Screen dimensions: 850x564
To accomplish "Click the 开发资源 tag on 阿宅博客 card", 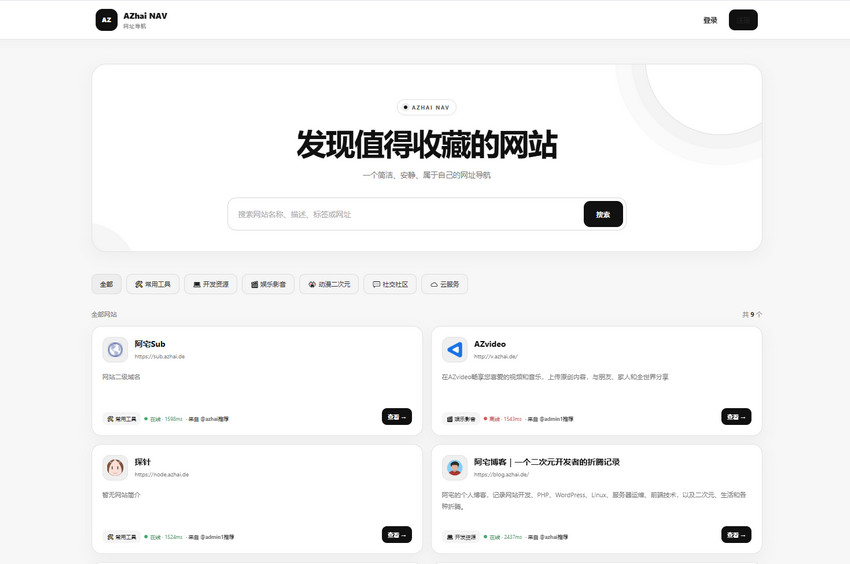I will [461, 537].
